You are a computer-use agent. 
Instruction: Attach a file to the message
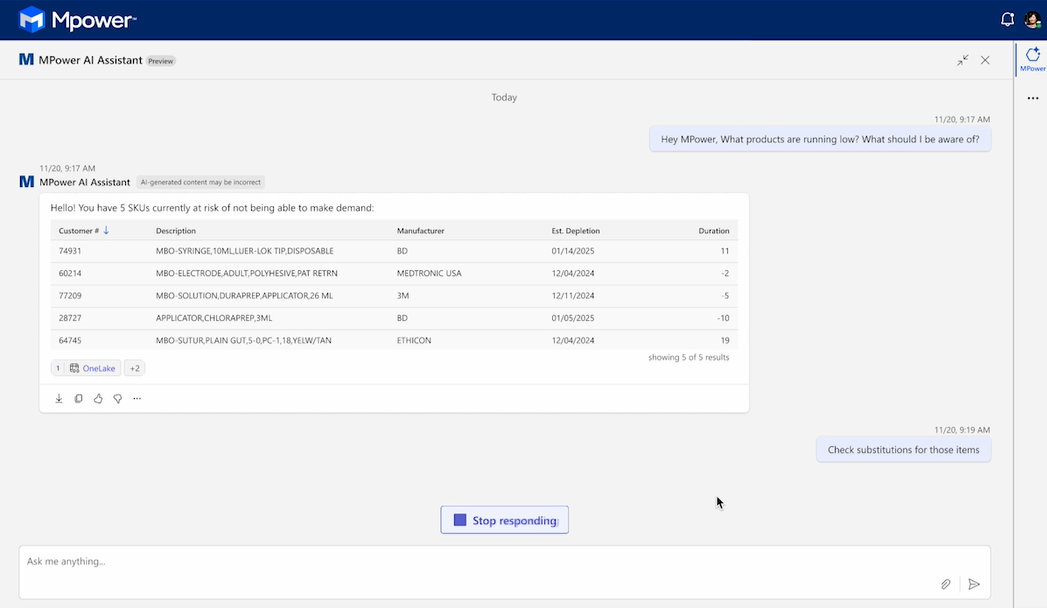(946, 585)
